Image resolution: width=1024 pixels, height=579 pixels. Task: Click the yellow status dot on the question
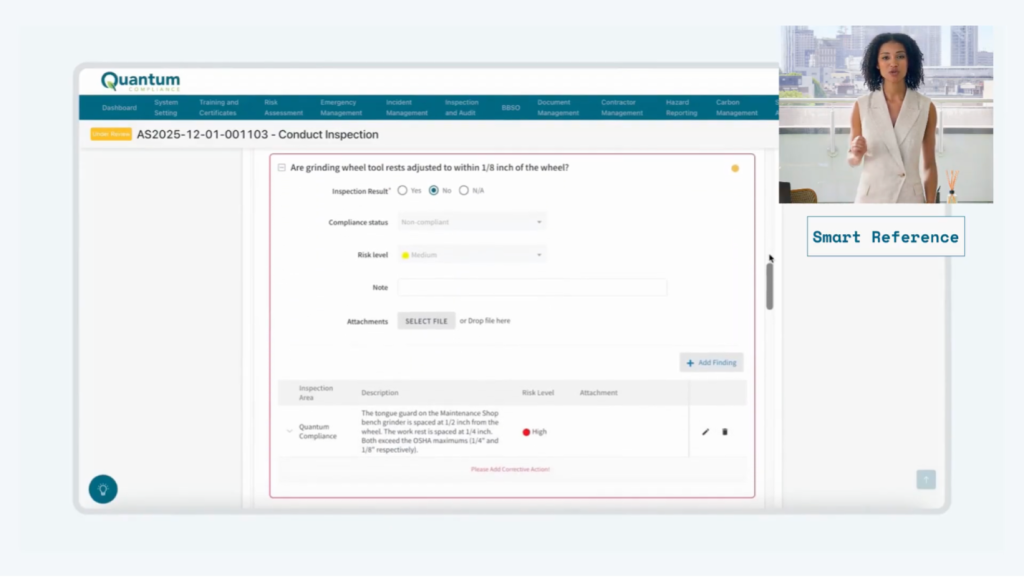pyautogui.click(x=735, y=168)
